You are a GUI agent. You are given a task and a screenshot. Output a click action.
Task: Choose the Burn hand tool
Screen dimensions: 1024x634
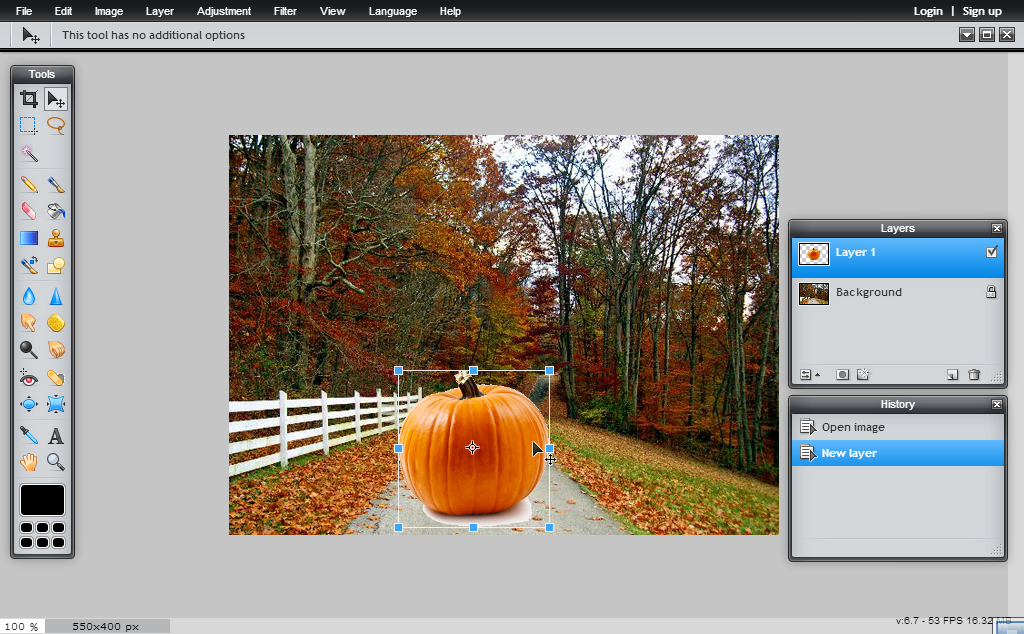56,349
